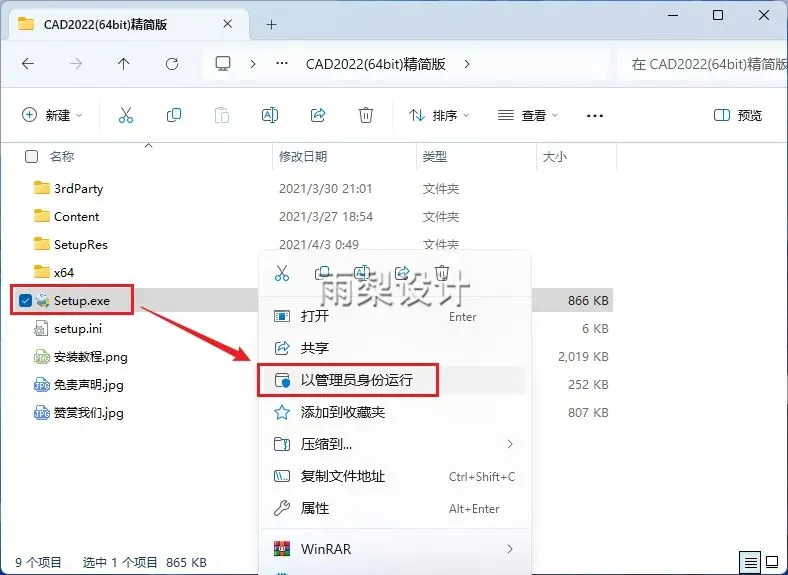Open the 新建 dropdown
788x575 pixels.
coord(52,116)
